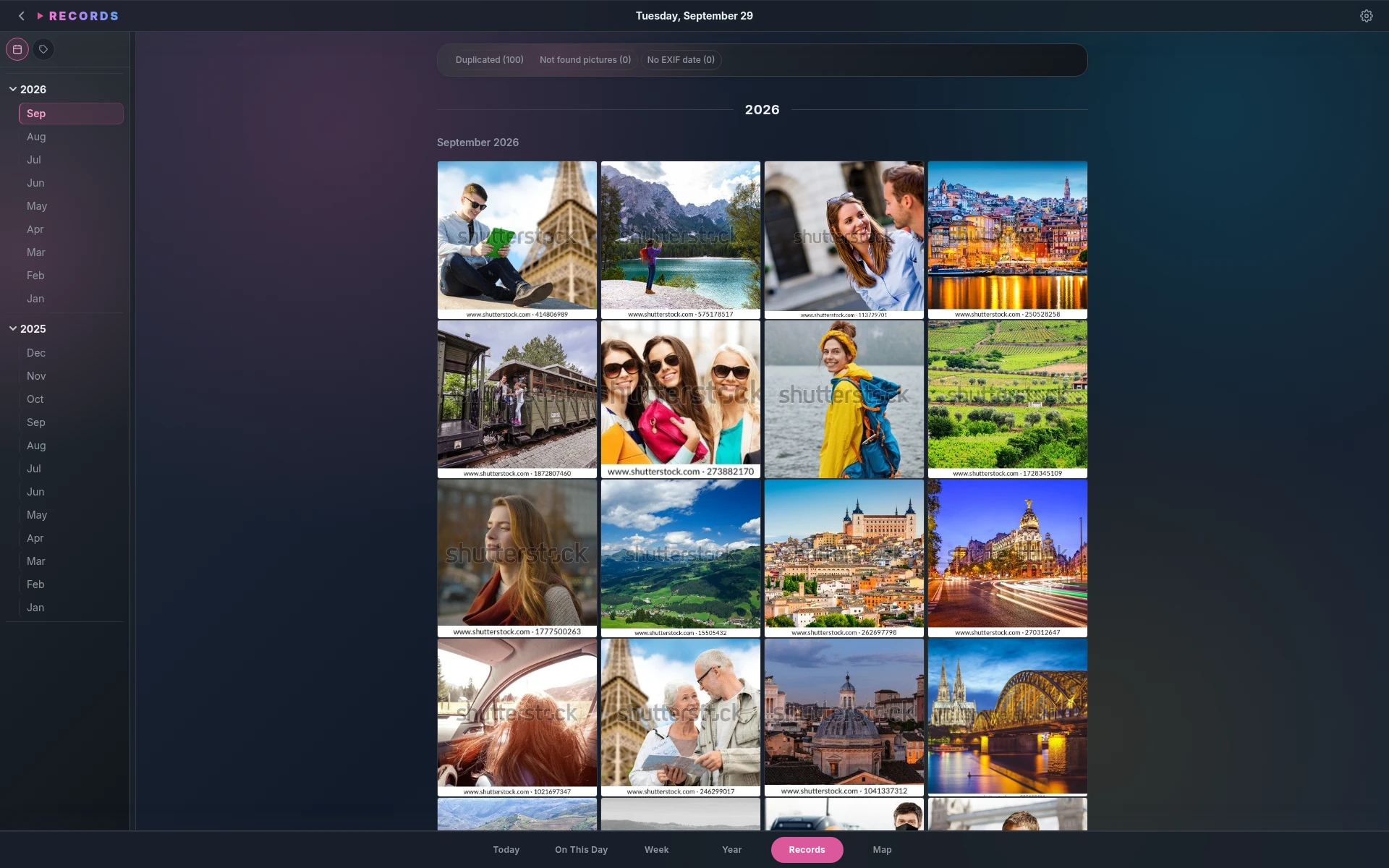Screen dimensions: 1389x868
Task: Open Toledo hilltop castle cityscape photo
Action: pos(844,558)
